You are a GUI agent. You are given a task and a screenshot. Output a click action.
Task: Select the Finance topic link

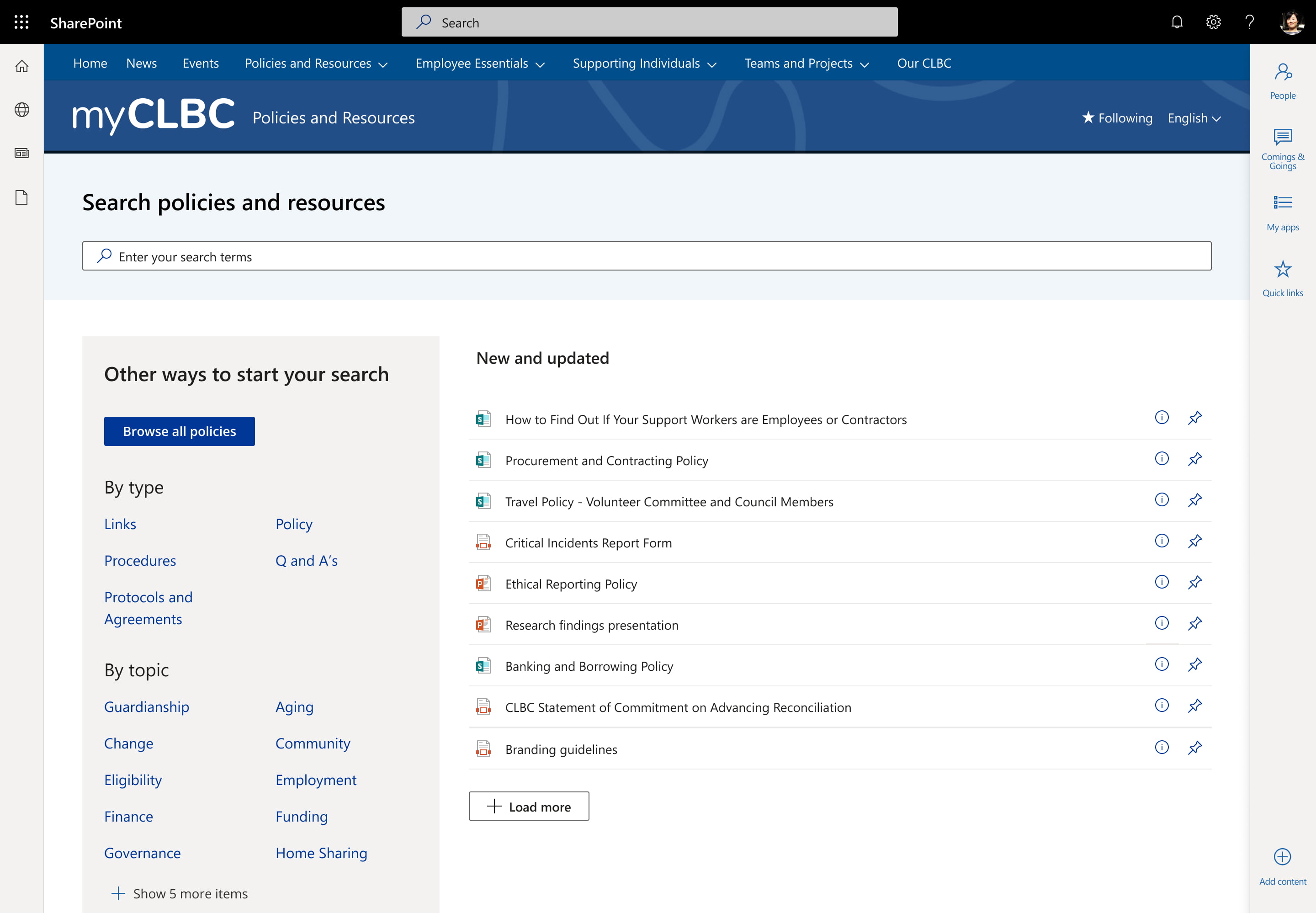pyautogui.click(x=128, y=816)
